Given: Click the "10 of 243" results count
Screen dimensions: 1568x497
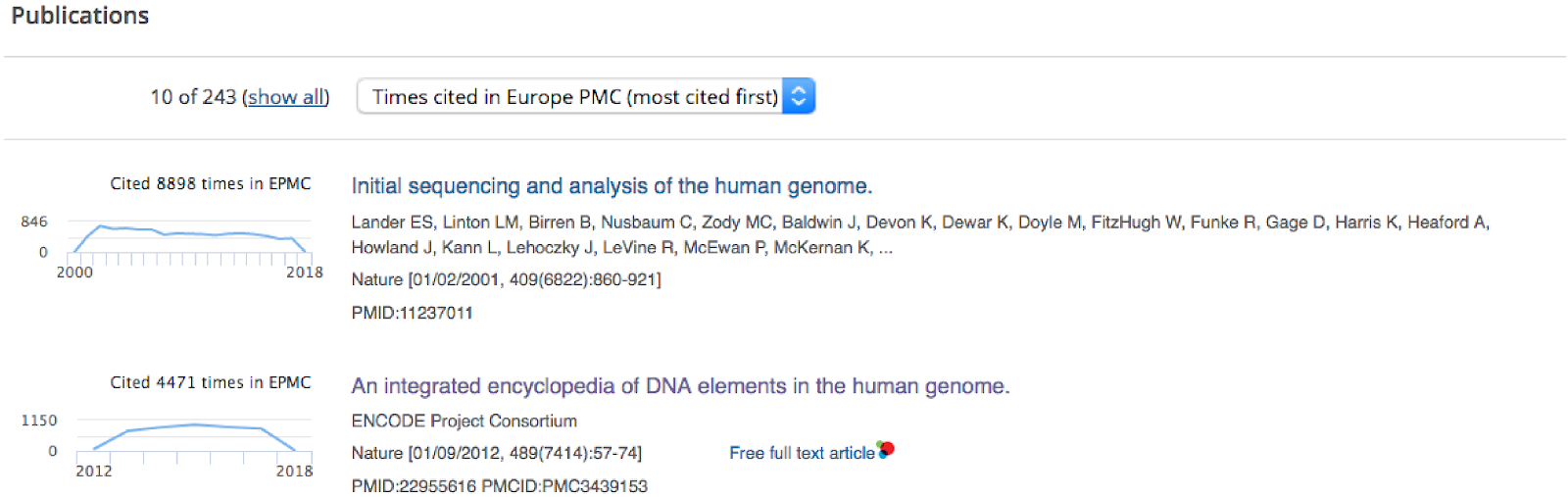Looking at the screenshot, I should tap(193, 97).
